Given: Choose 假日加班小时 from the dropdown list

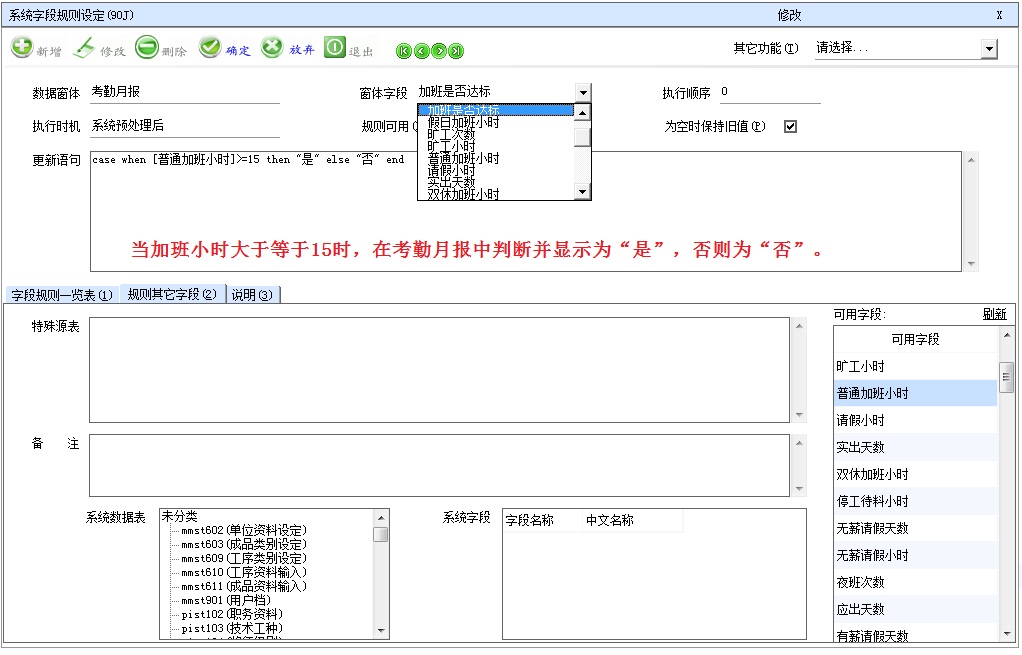Looking at the screenshot, I should pyautogui.click(x=463, y=123).
